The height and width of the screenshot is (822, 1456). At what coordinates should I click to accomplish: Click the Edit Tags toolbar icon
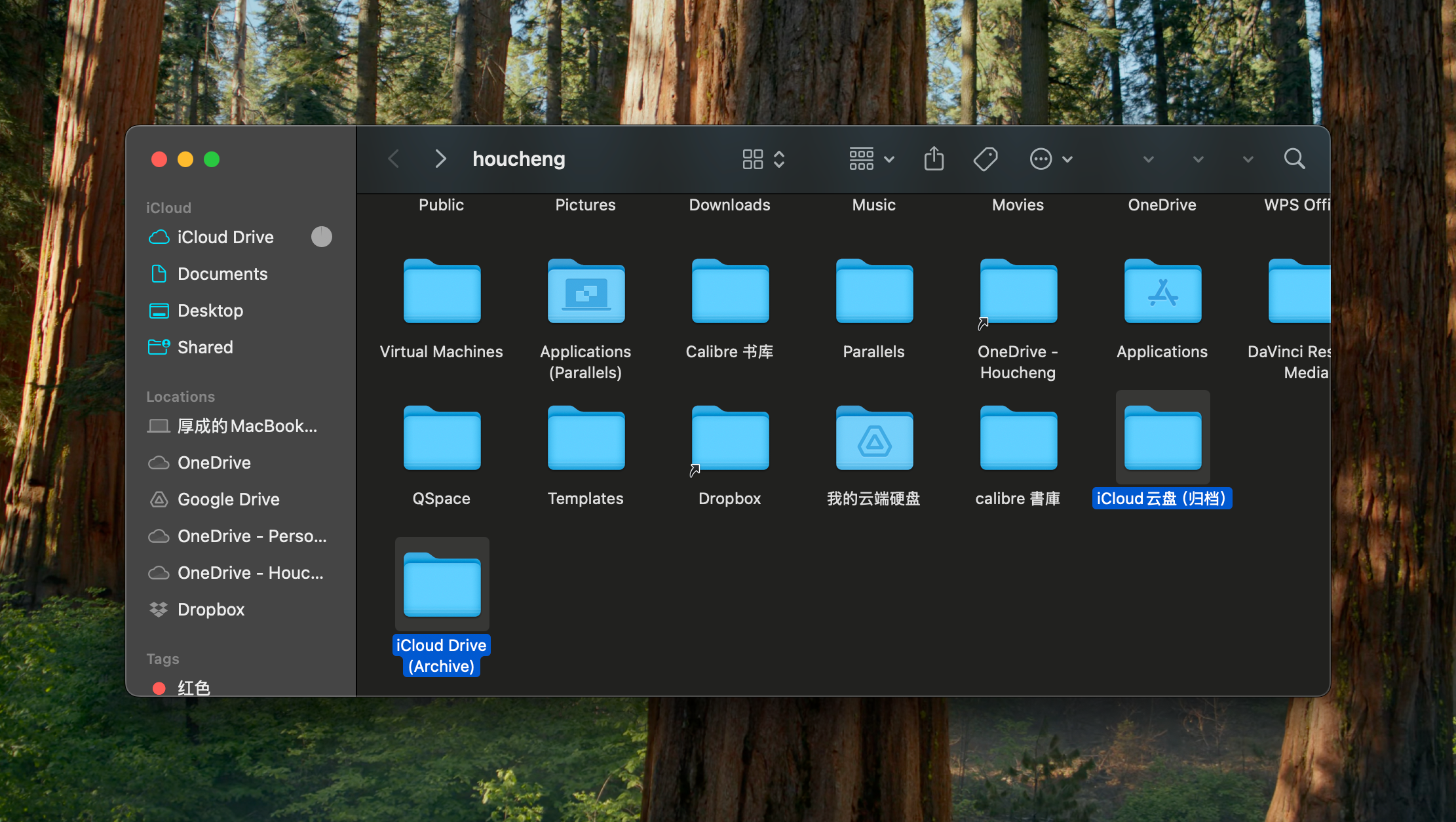985,159
